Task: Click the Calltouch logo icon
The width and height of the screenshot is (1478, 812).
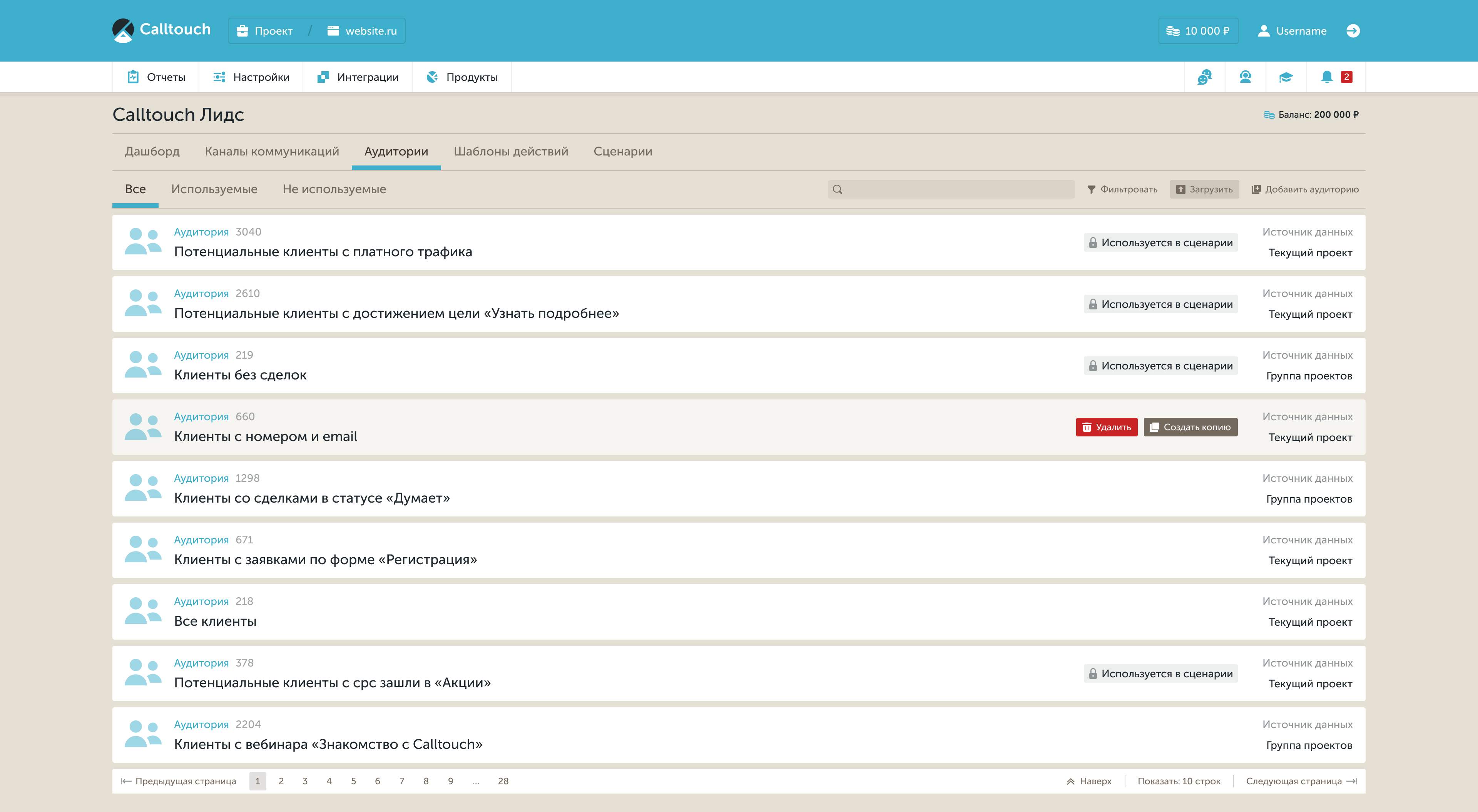Action: pos(123,30)
